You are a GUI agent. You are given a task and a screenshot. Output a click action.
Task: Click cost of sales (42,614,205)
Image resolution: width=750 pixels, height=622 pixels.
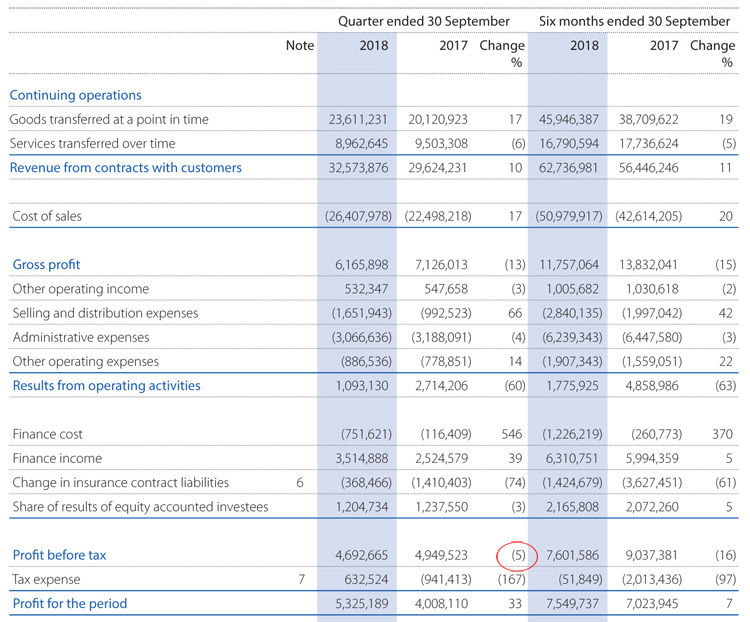click(x=649, y=216)
